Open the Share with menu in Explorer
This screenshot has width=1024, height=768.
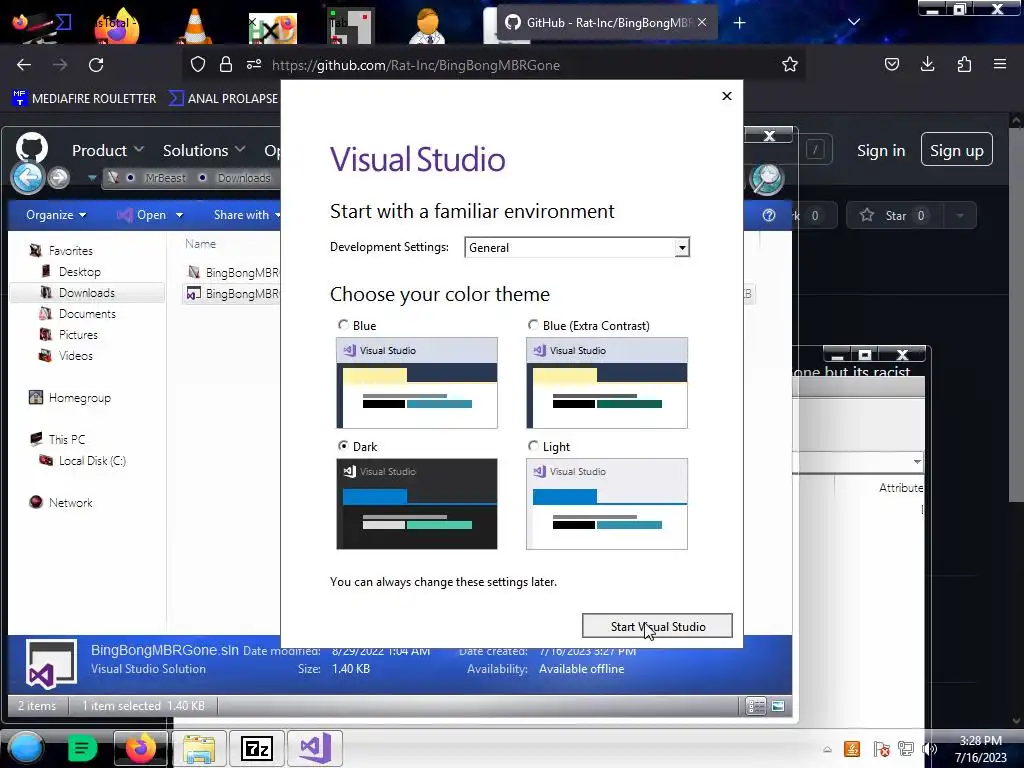coord(246,215)
